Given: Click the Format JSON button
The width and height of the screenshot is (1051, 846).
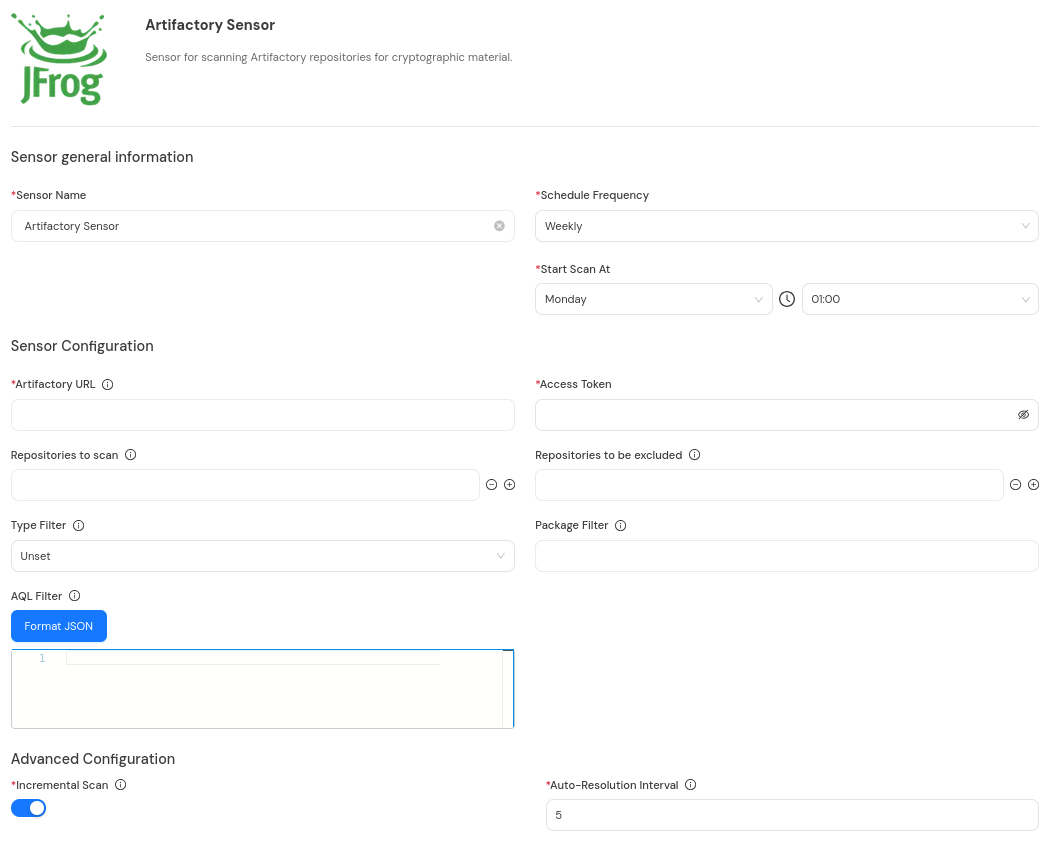Looking at the screenshot, I should click(59, 625).
